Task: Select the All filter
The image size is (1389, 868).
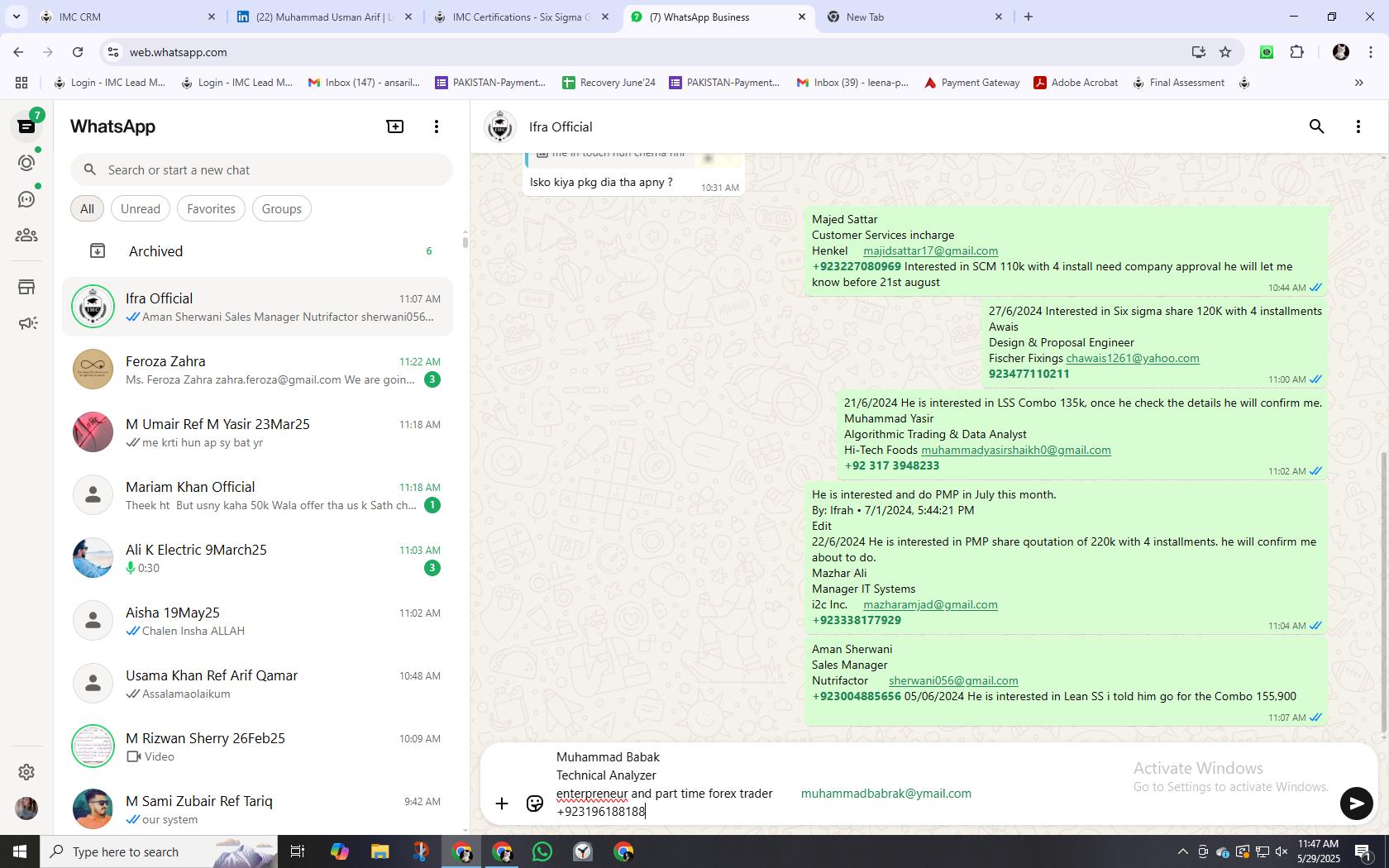Action: point(87,209)
